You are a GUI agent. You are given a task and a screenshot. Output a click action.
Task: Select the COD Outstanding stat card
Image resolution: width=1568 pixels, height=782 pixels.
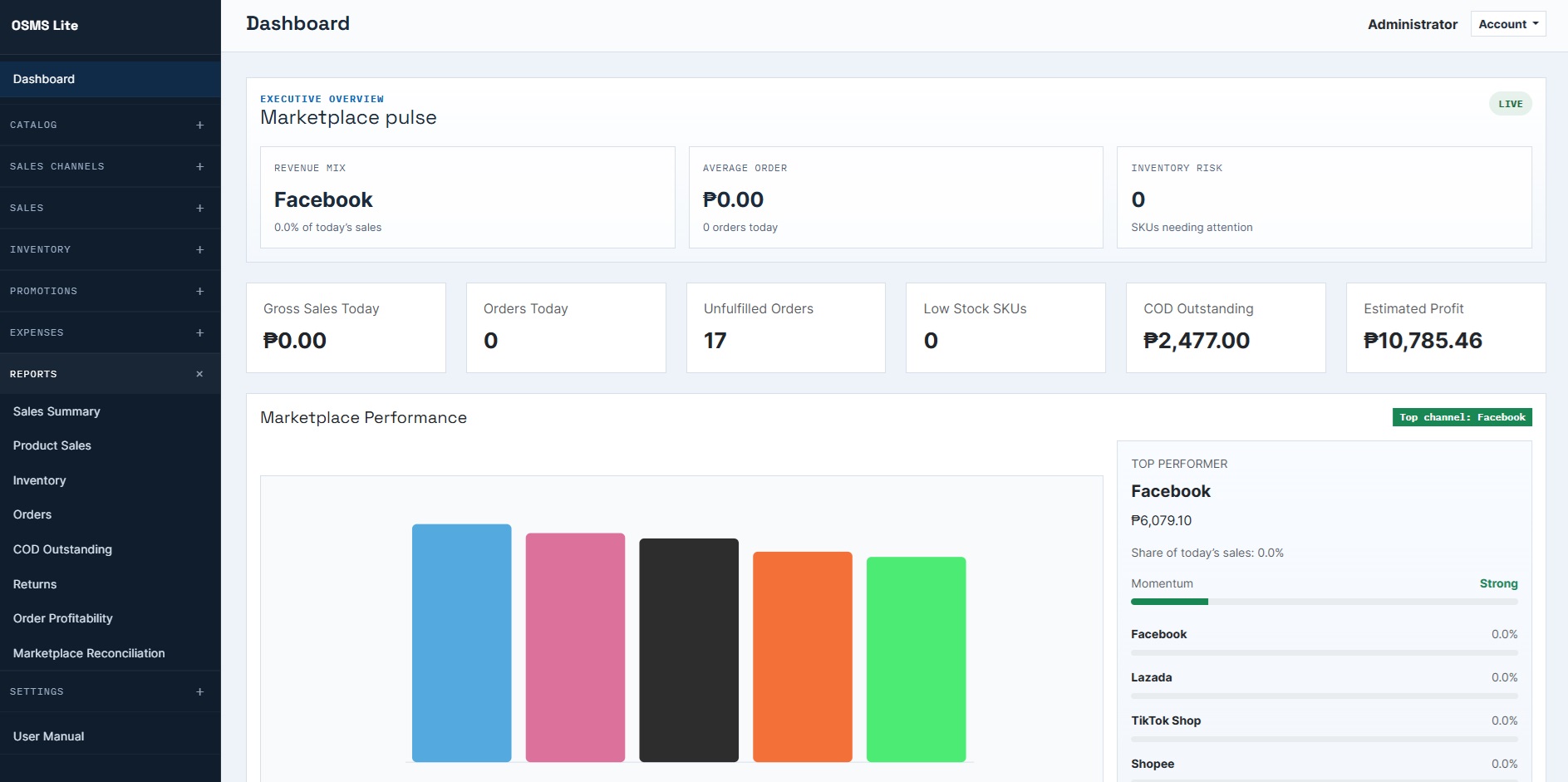(x=1226, y=327)
